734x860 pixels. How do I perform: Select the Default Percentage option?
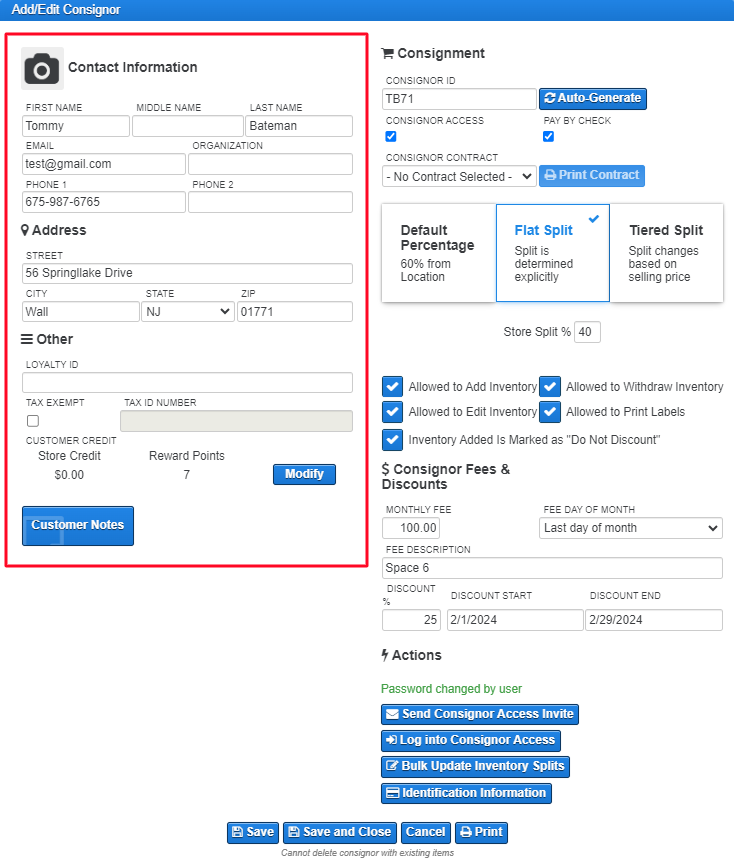[x=439, y=253]
